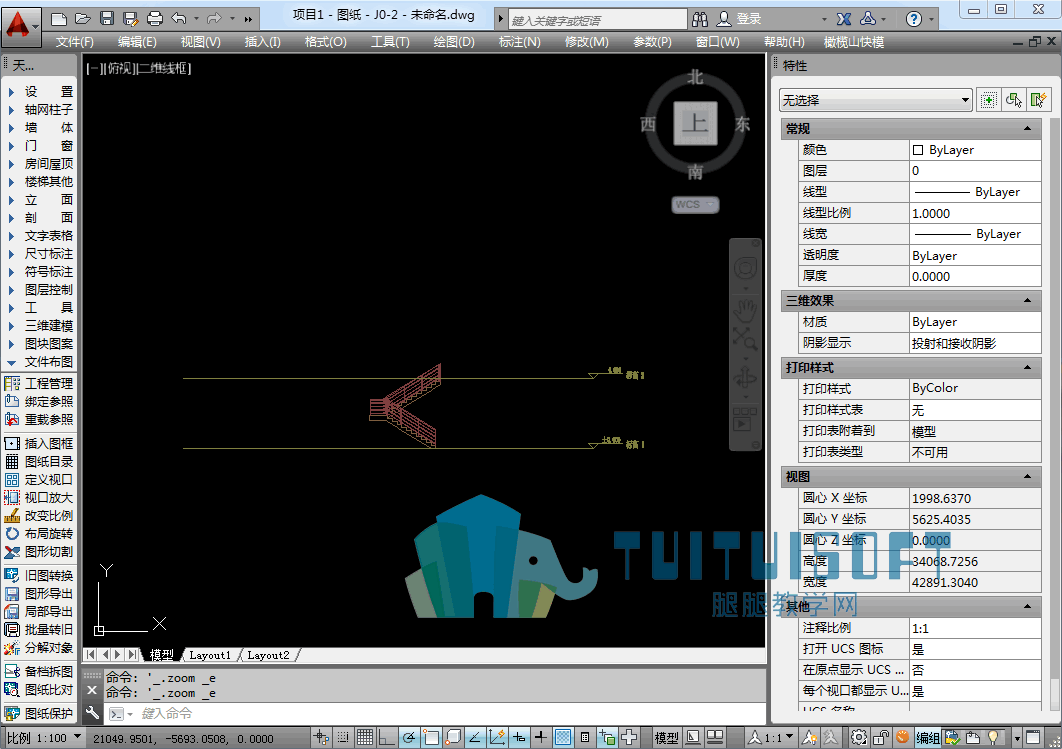
Task: Toggle lineweight display in status bar
Action: [x=540, y=737]
